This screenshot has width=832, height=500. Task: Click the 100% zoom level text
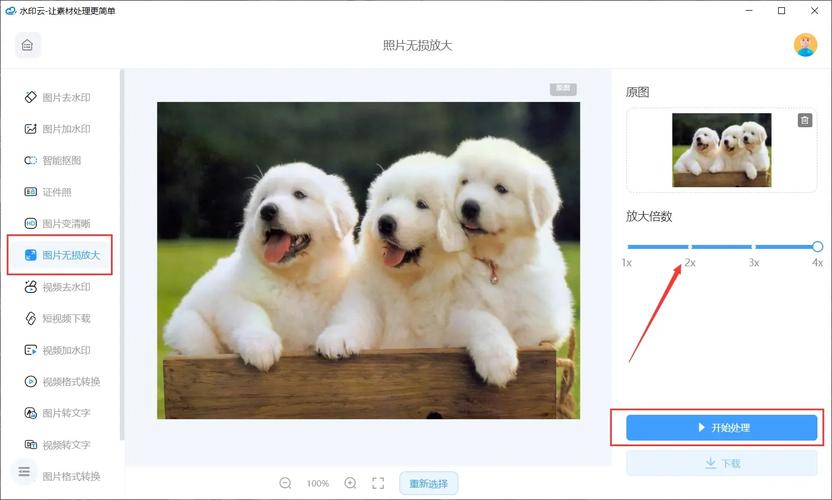(318, 484)
